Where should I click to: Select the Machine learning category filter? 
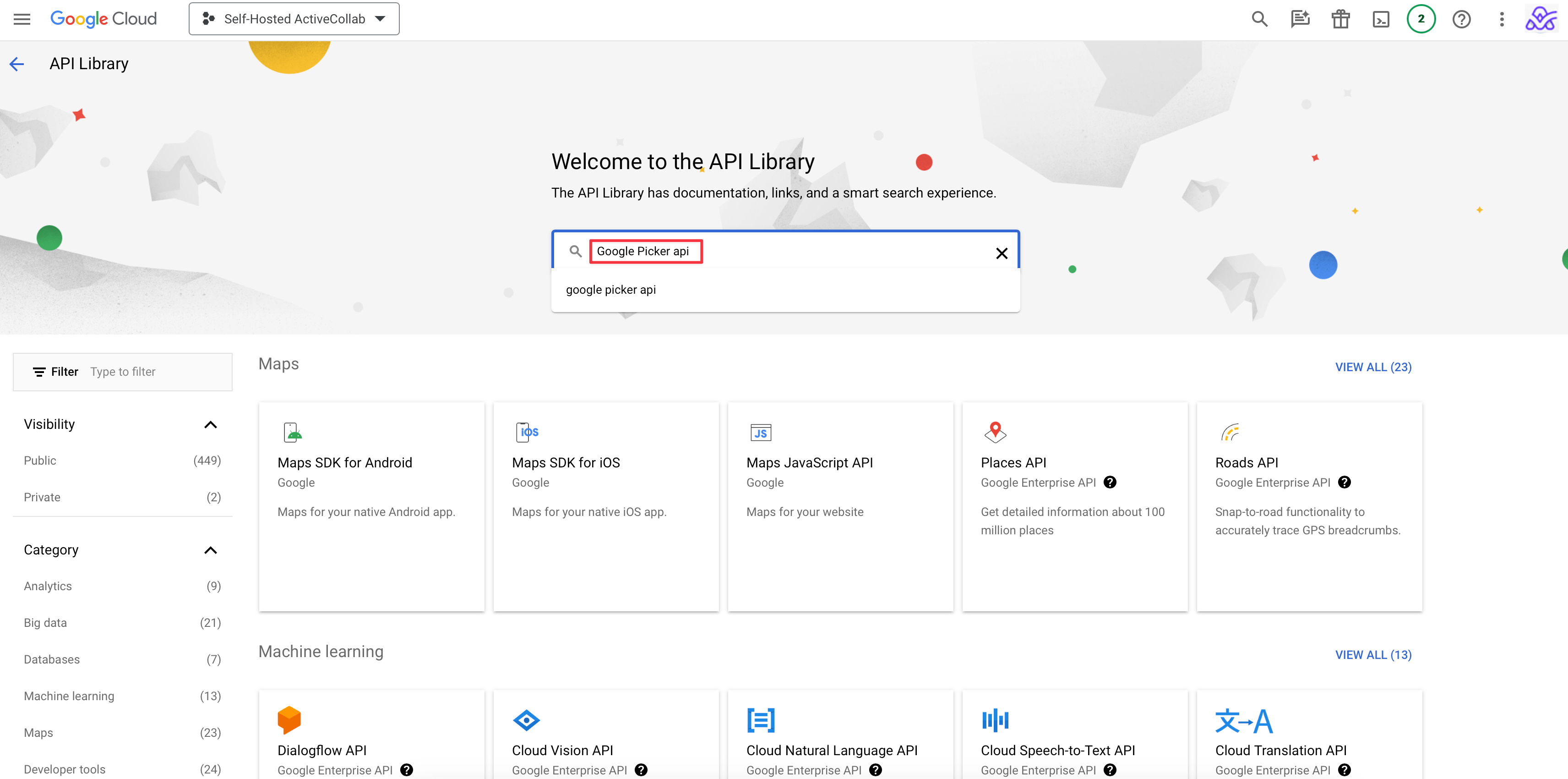[69, 696]
